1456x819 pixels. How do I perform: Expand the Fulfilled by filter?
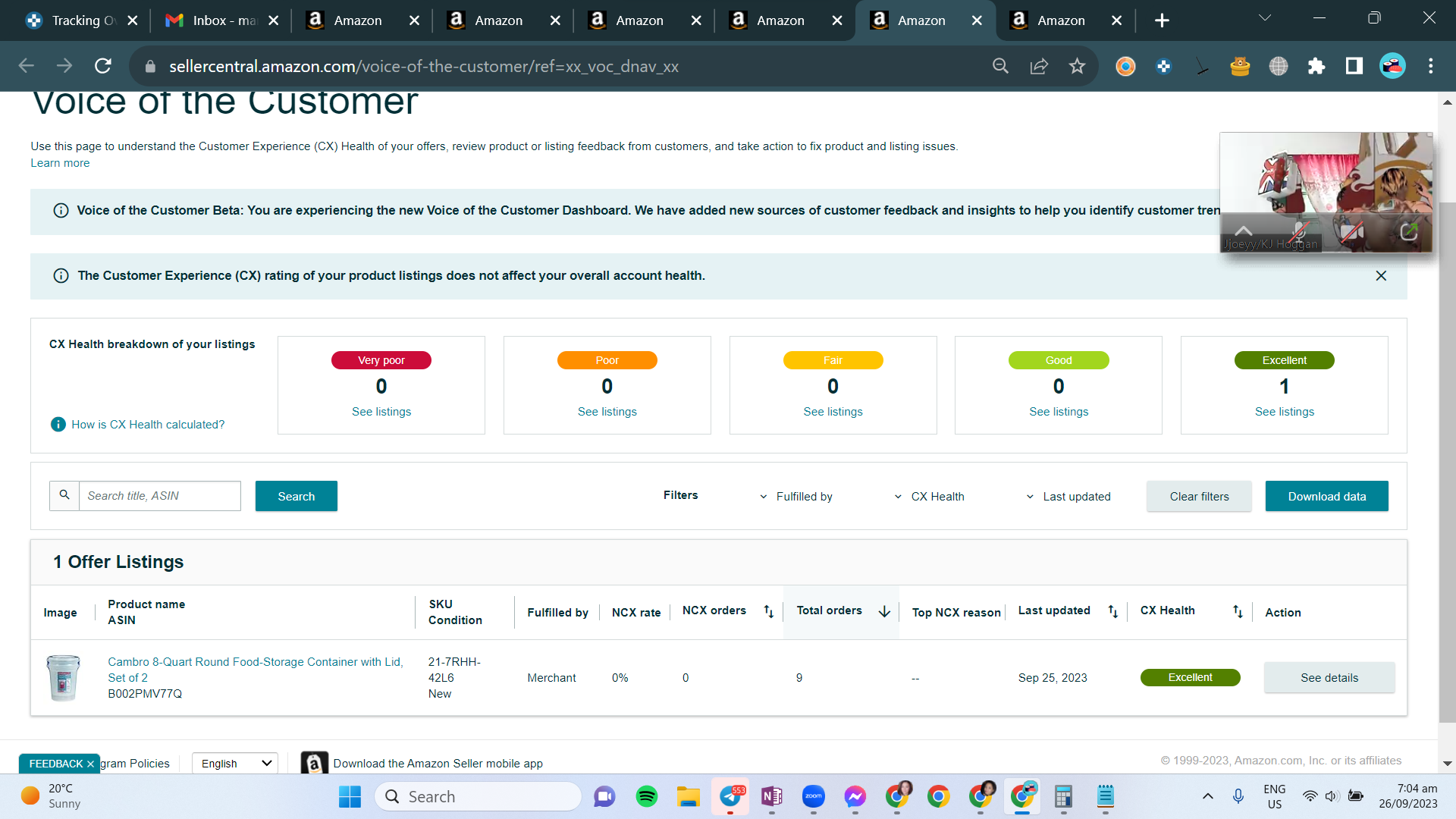tap(796, 497)
